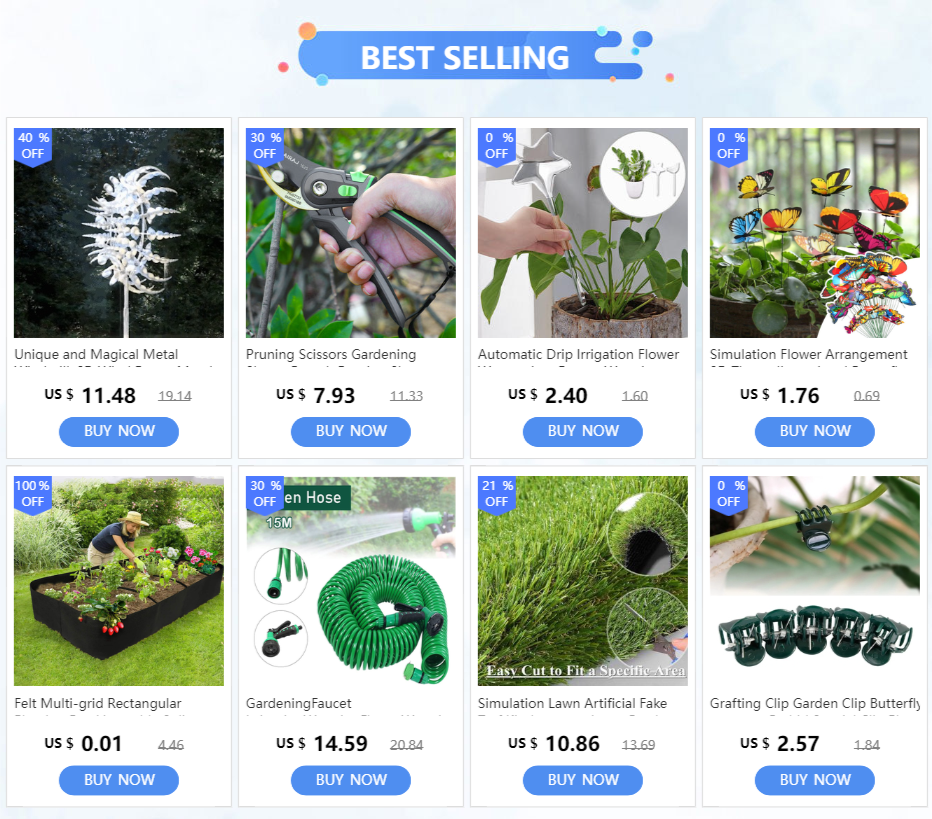The width and height of the screenshot is (932, 819).
Task: Open Automatic Drip Irrigation Flower title link
Action: [578, 355]
